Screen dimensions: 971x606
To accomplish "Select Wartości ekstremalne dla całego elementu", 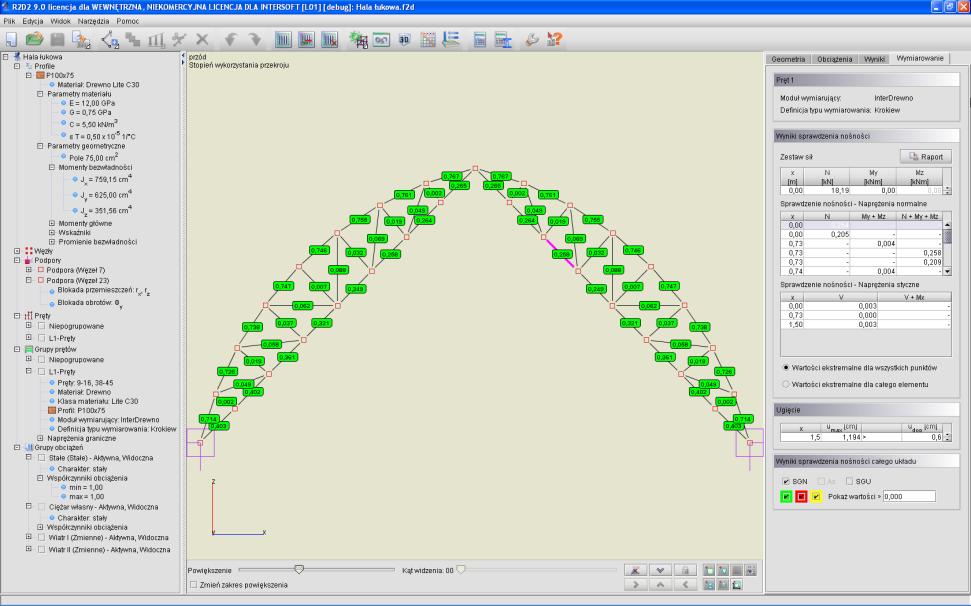I will [x=786, y=384].
